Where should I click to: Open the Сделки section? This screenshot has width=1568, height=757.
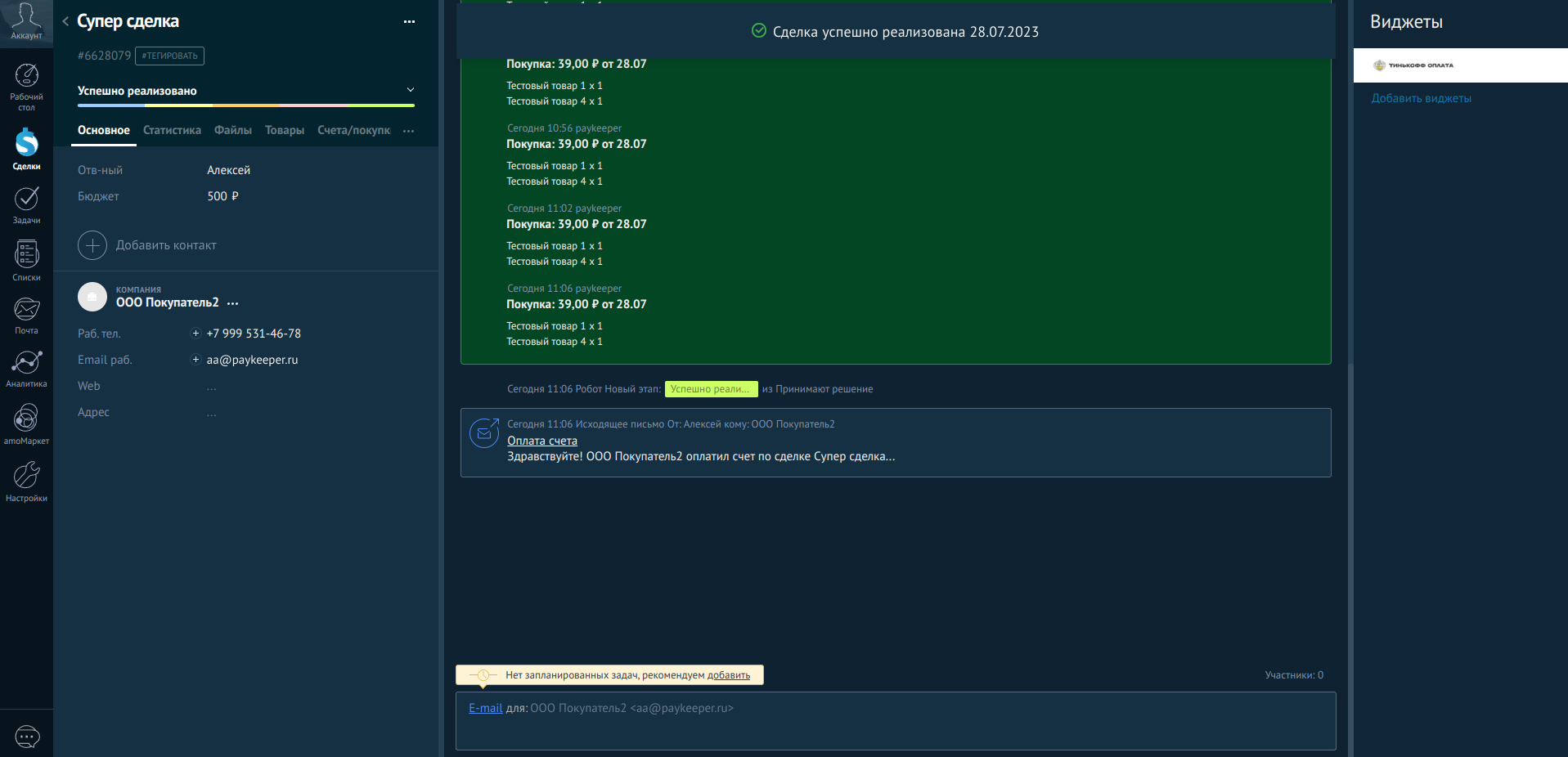click(26, 149)
